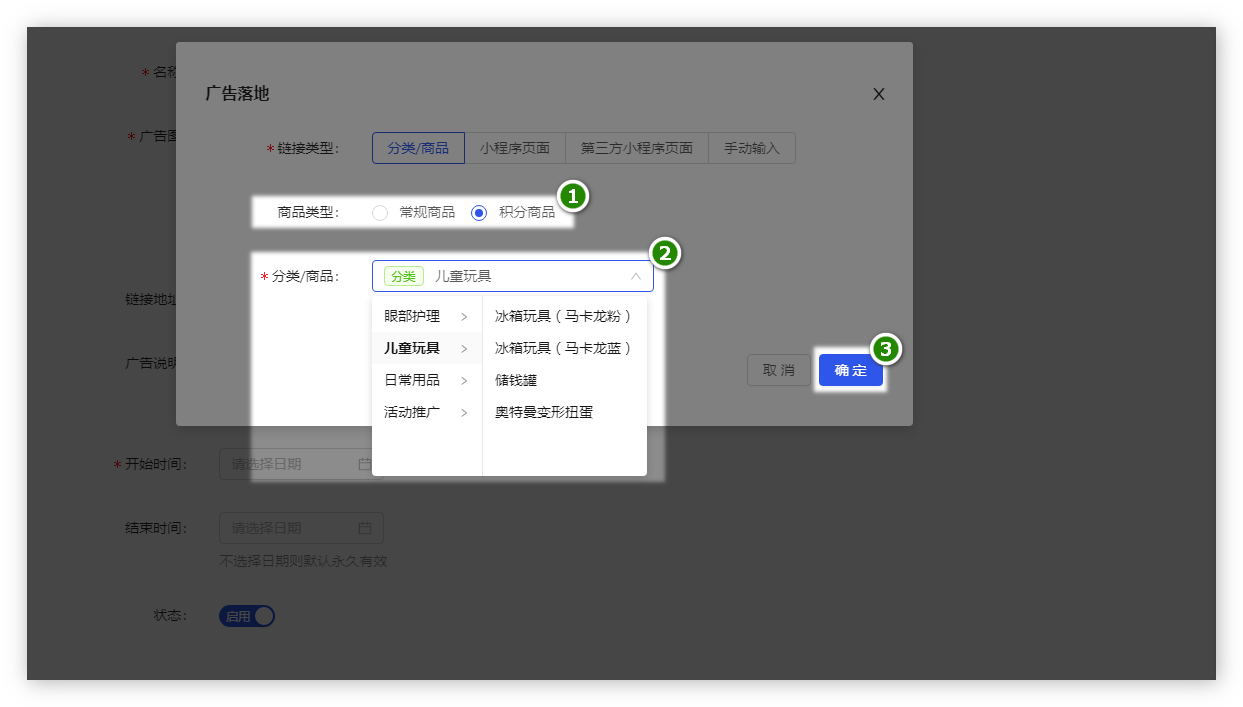Expand arrow beside 日常用品
1243x707 pixels.
(464, 380)
